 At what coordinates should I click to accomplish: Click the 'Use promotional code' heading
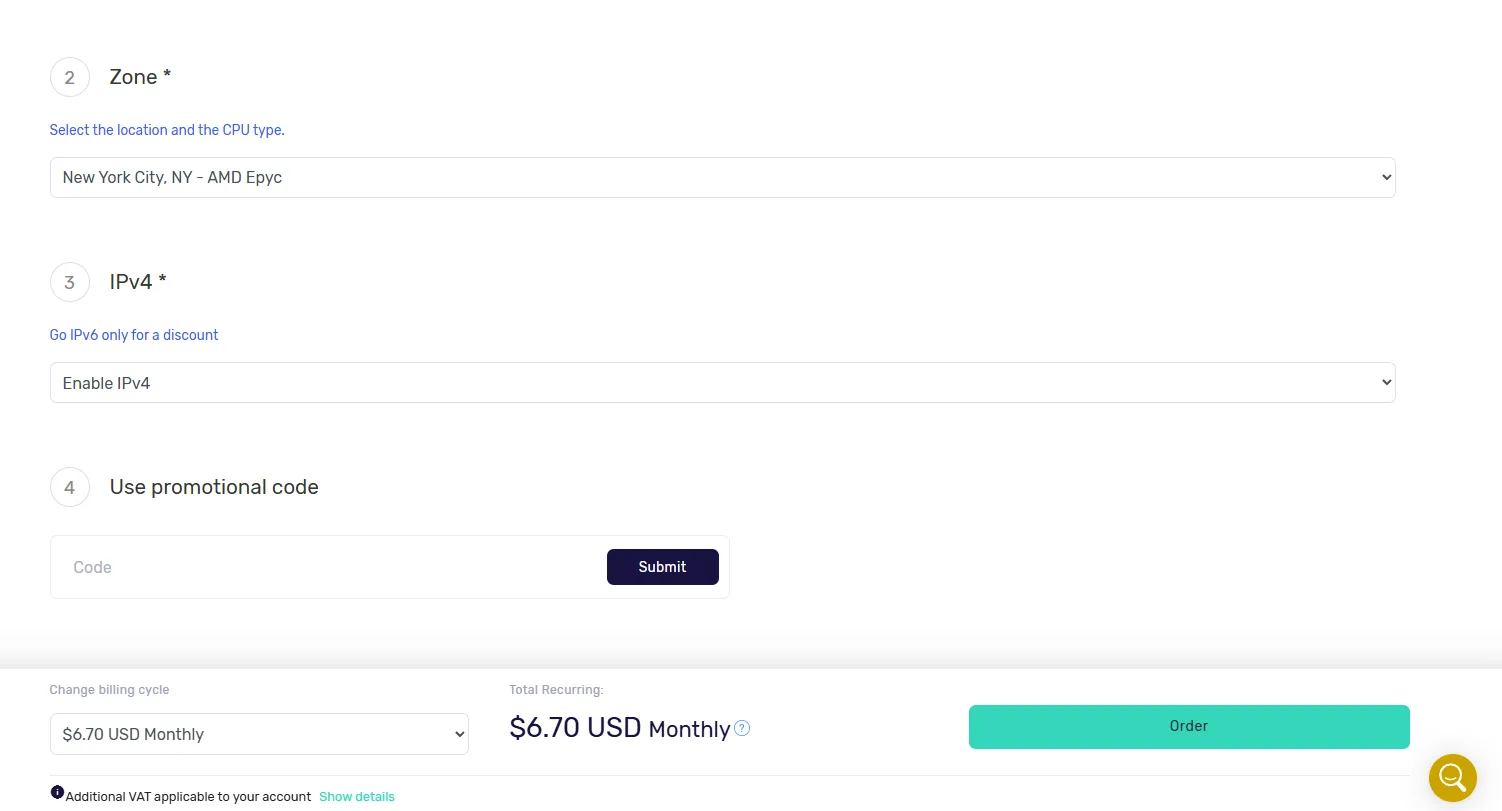[x=214, y=487]
